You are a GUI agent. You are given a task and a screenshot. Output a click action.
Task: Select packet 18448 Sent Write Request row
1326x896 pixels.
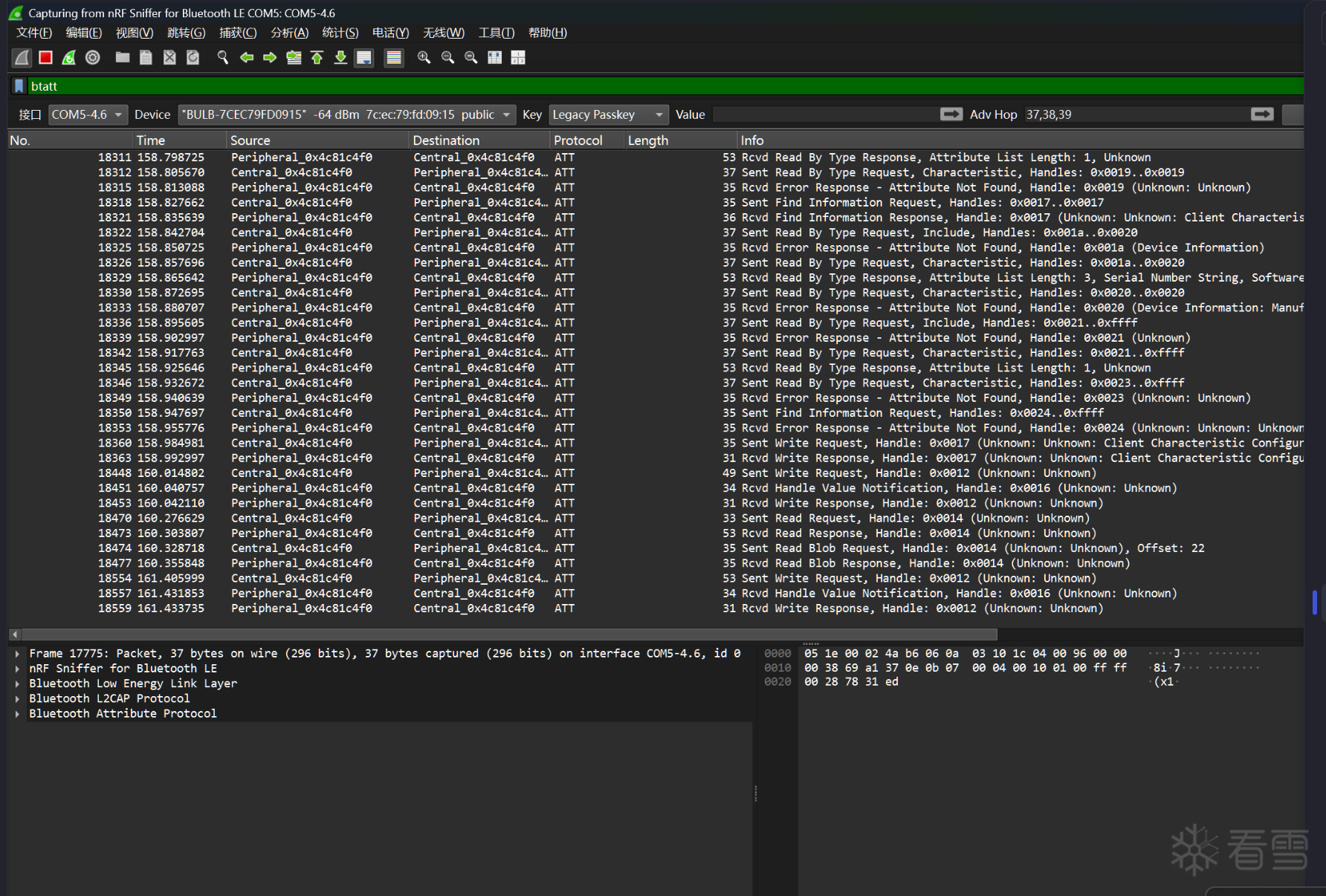point(656,473)
